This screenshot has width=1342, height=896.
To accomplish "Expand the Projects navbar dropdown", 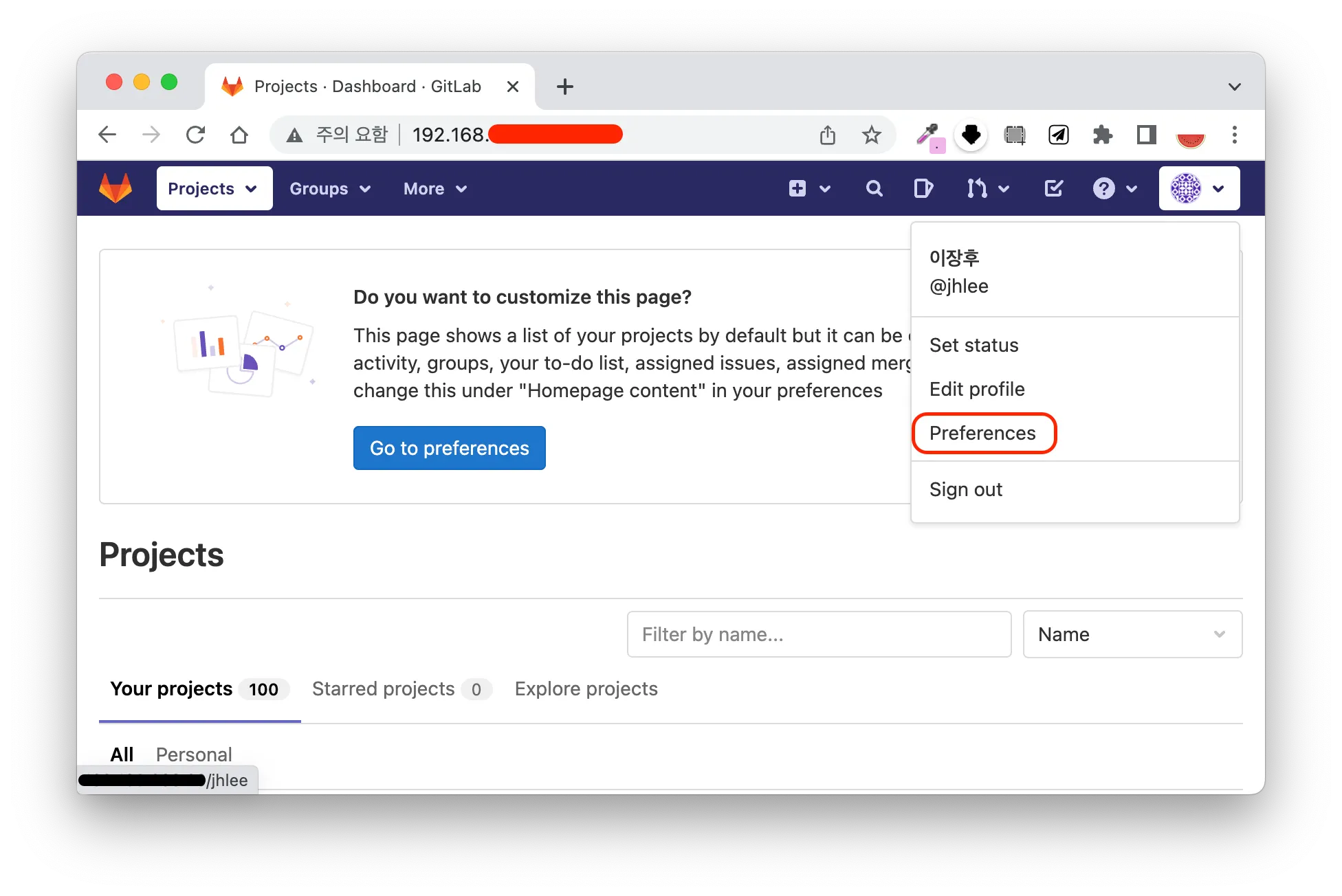I will (x=214, y=188).
